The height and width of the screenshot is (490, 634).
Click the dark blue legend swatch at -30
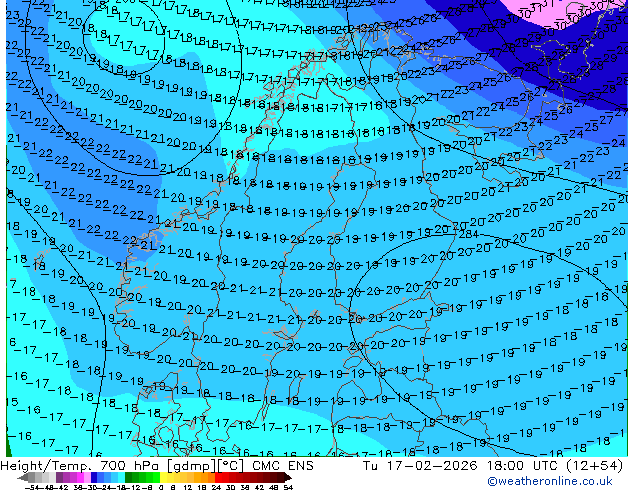pos(94,478)
